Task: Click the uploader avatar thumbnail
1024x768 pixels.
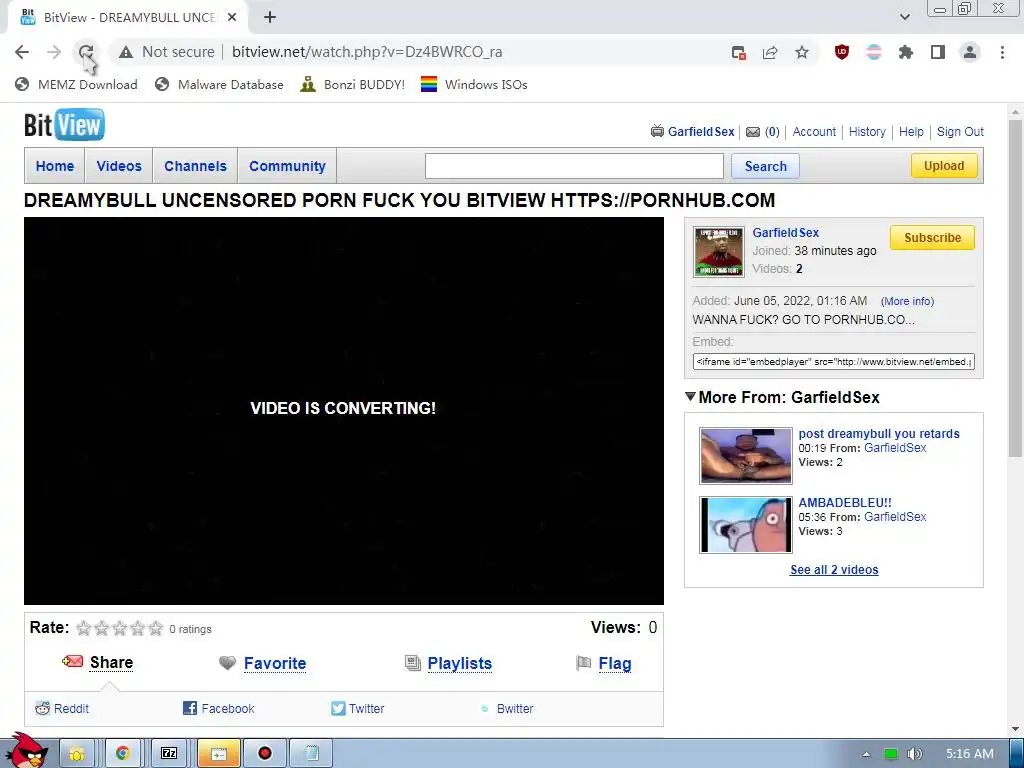Action: pos(718,252)
